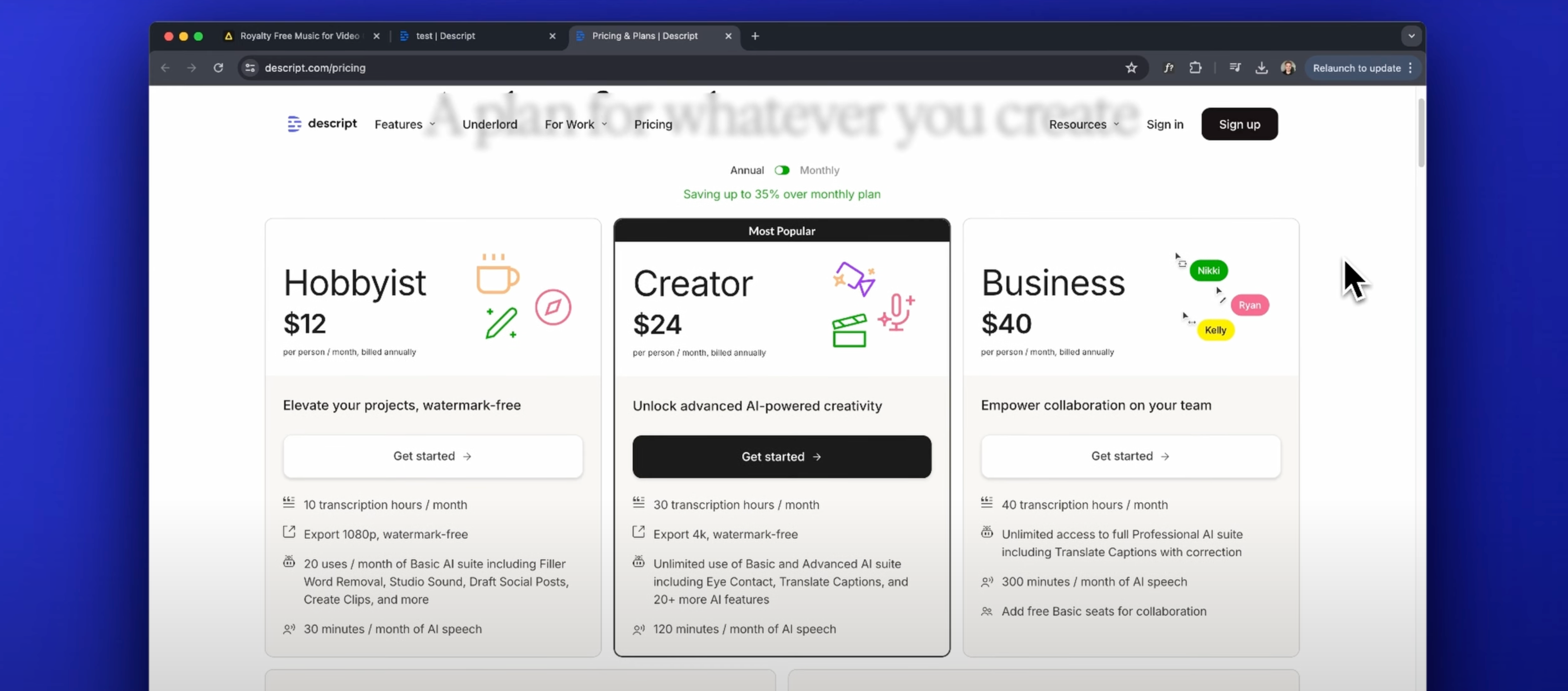Expand the Resources dropdown menu
This screenshot has height=691, width=1568.
point(1083,124)
